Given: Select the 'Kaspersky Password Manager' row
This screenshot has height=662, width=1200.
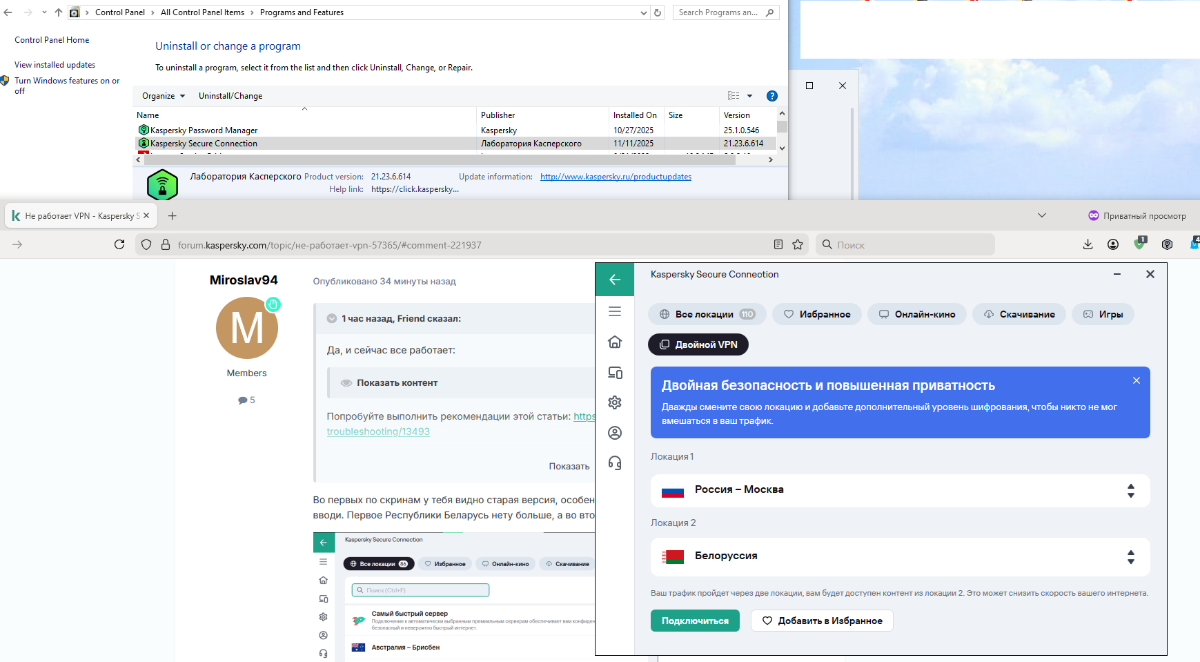Looking at the screenshot, I should pyautogui.click(x=455, y=130).
